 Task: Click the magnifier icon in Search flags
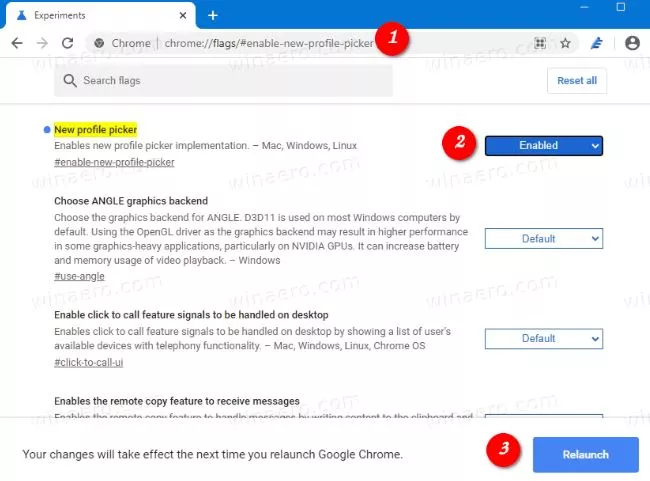[70, 80]
